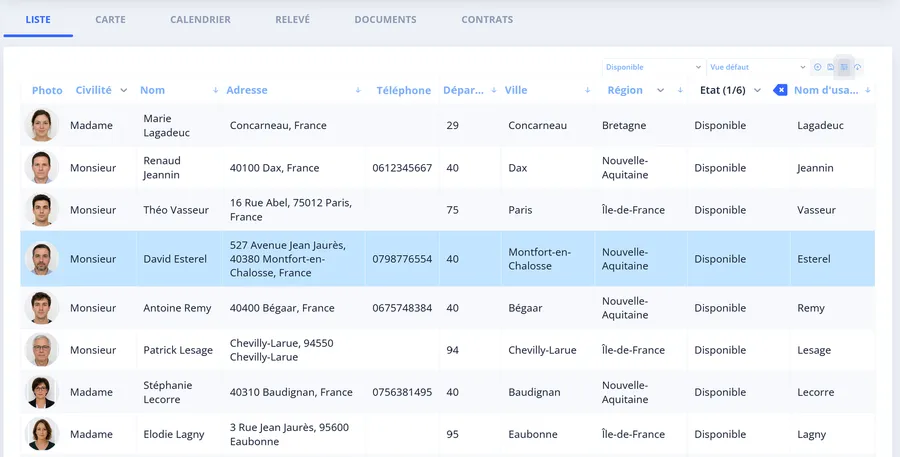
Task: Click address 3 Rue Jean Jaurès, 95600 Eaubonne
Action: coord(289,434)
